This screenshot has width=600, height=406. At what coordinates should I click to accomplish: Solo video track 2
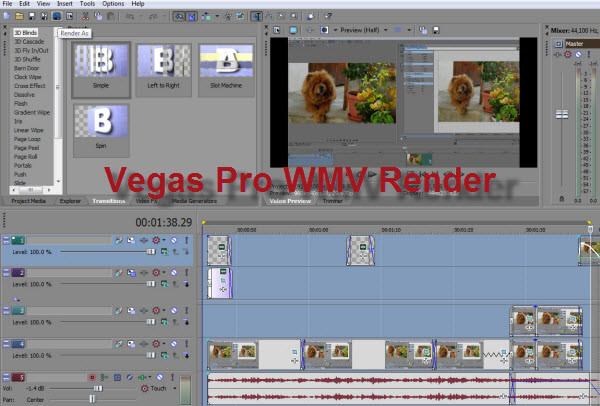tap(186, 273)
